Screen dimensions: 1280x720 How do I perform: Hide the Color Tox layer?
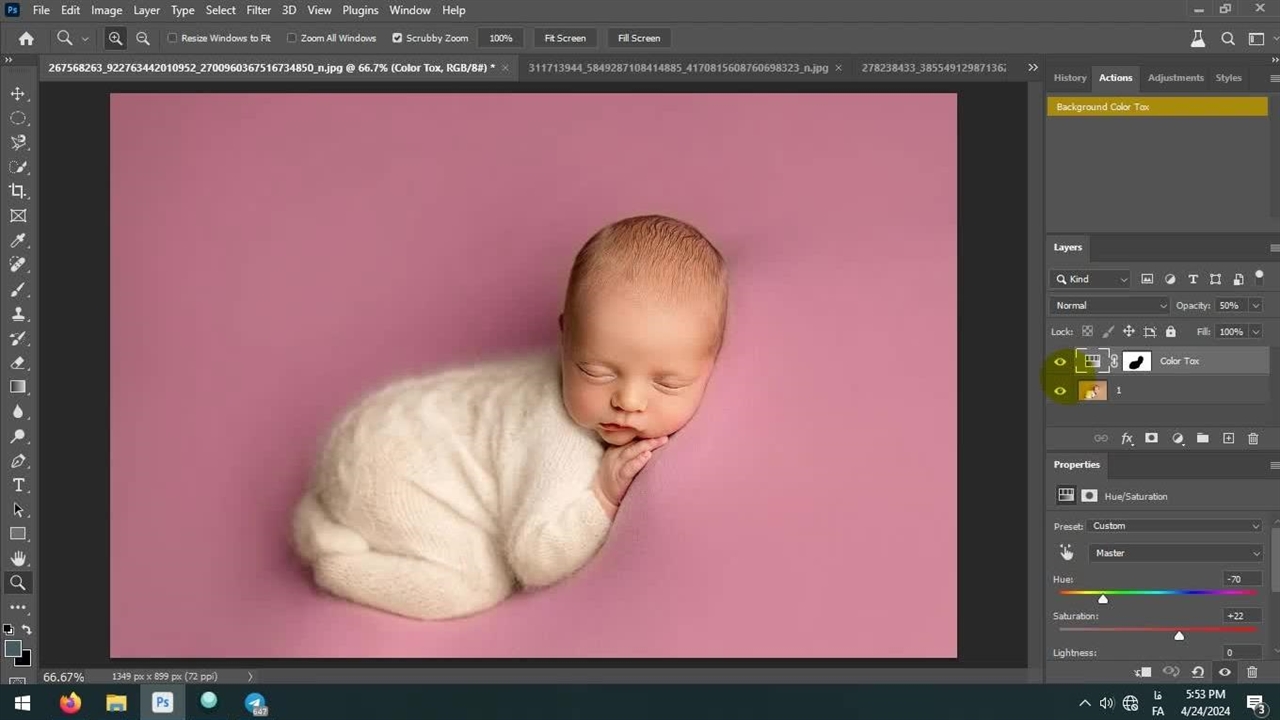[x=1060, y=362]
